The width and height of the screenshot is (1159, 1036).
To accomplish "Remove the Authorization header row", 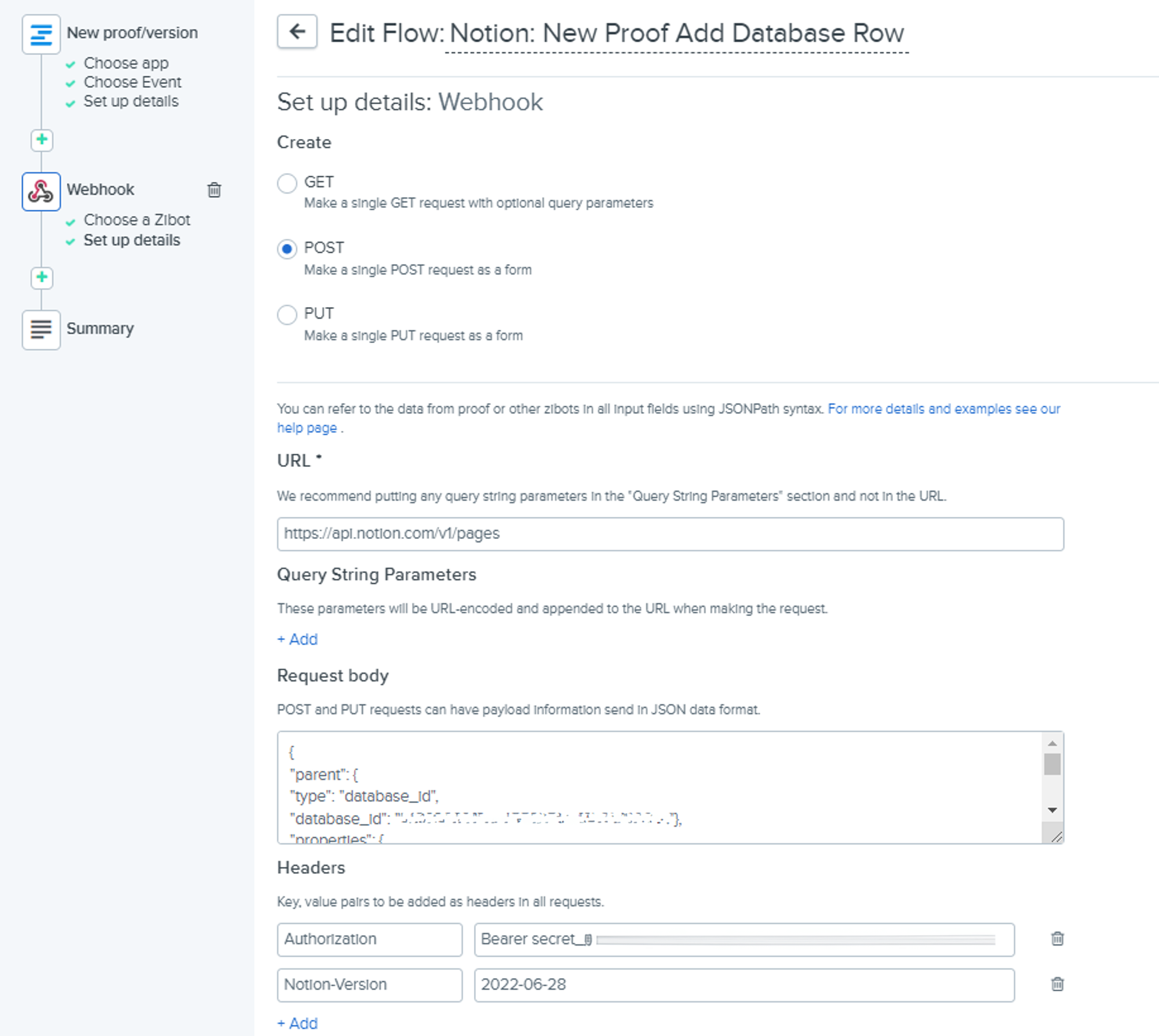I will [x=1057, y=939].
